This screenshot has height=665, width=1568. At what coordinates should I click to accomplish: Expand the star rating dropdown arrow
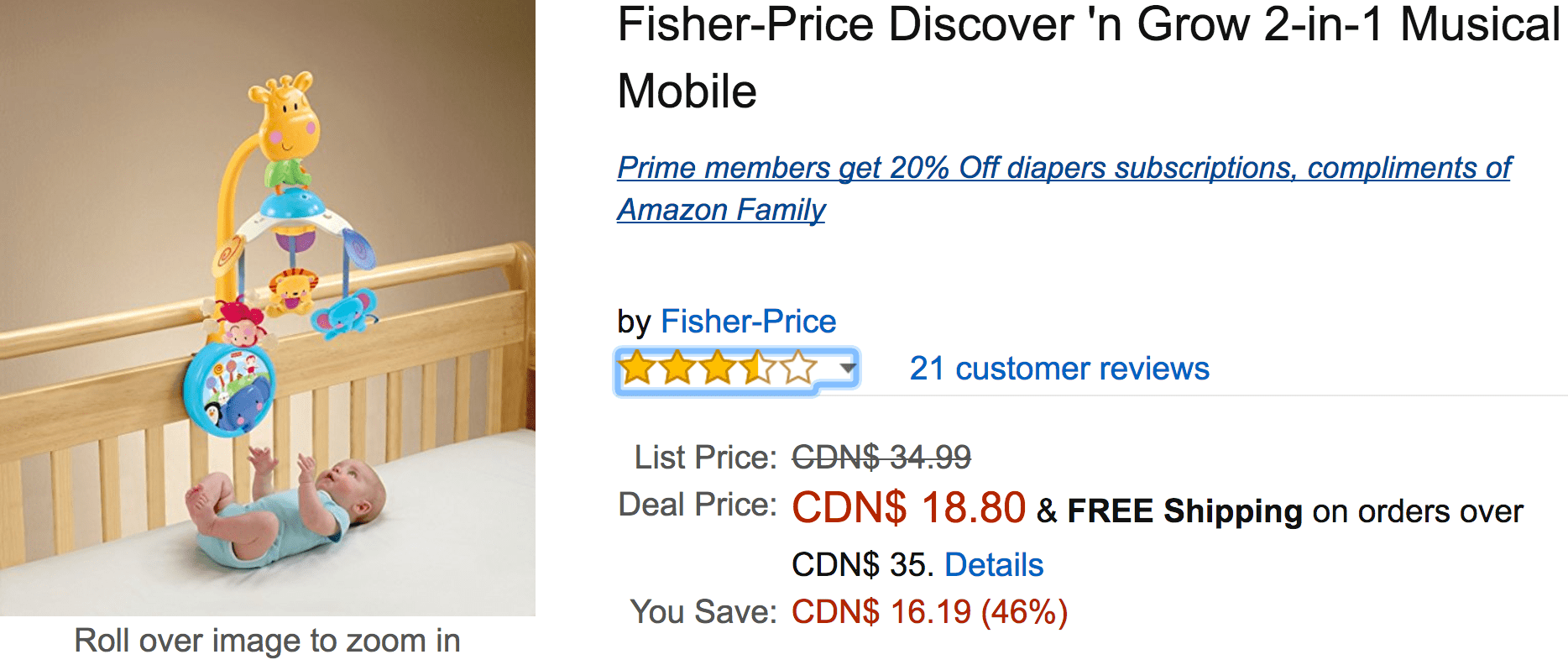848,368
